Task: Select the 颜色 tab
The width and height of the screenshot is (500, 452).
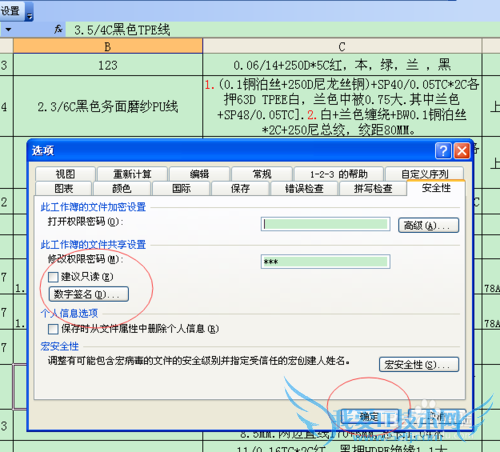Action: [122, 188]
